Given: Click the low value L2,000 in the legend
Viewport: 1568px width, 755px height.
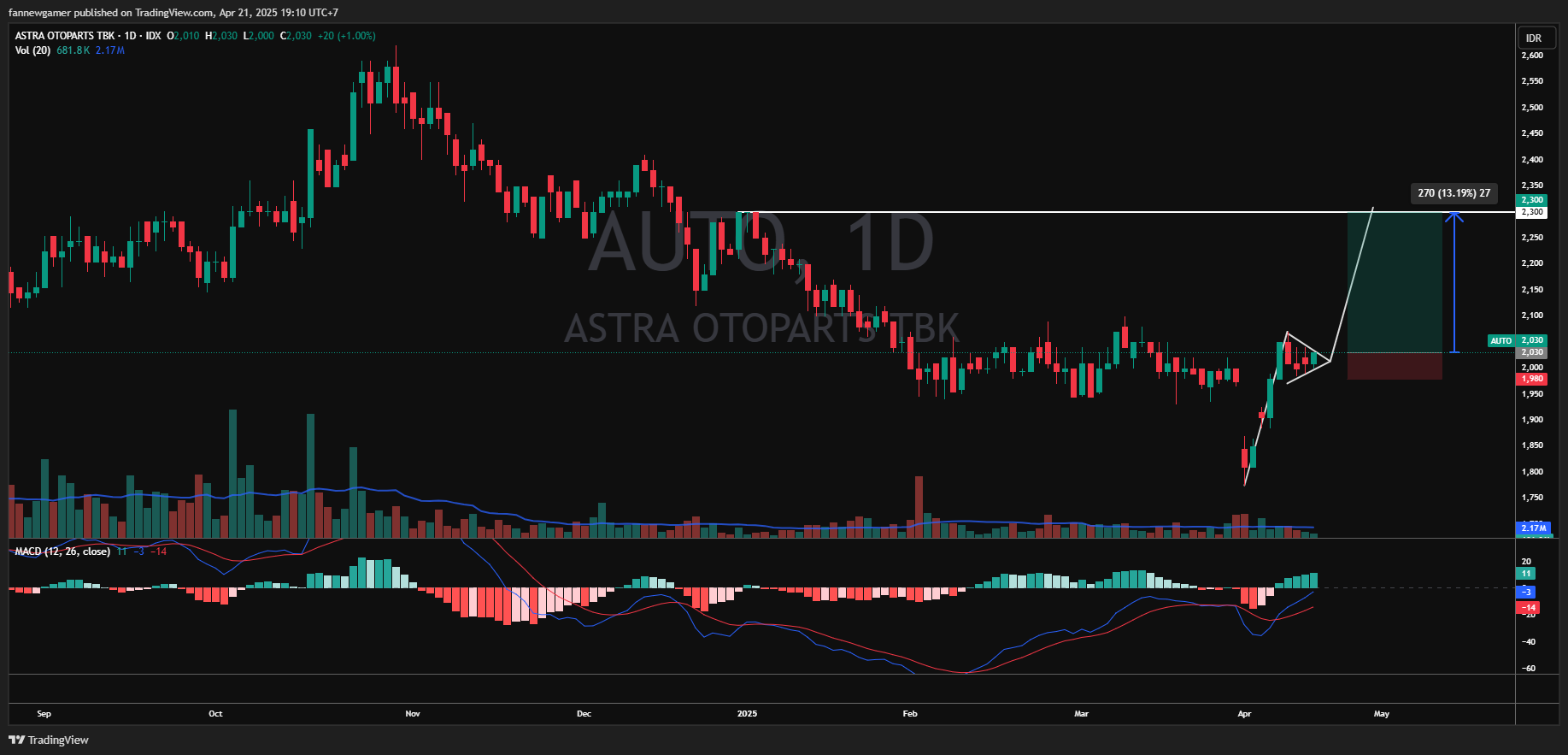Looking at the screenshot, I should pos(259,36).
